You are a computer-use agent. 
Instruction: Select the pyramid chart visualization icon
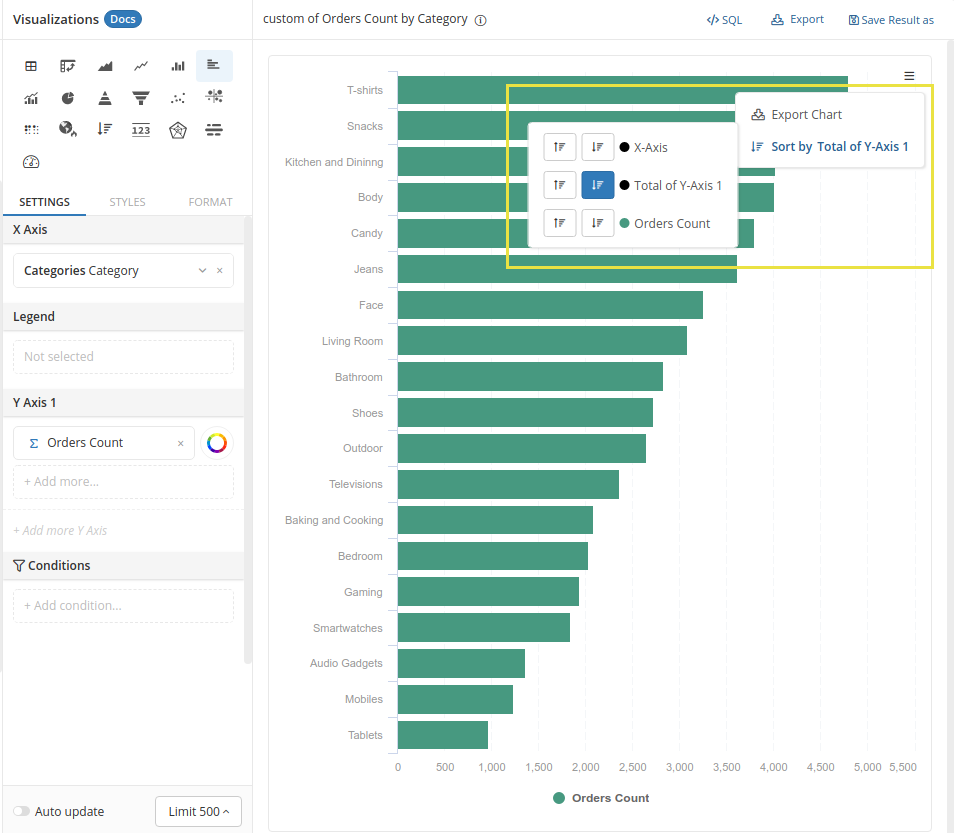pos(105,98)
